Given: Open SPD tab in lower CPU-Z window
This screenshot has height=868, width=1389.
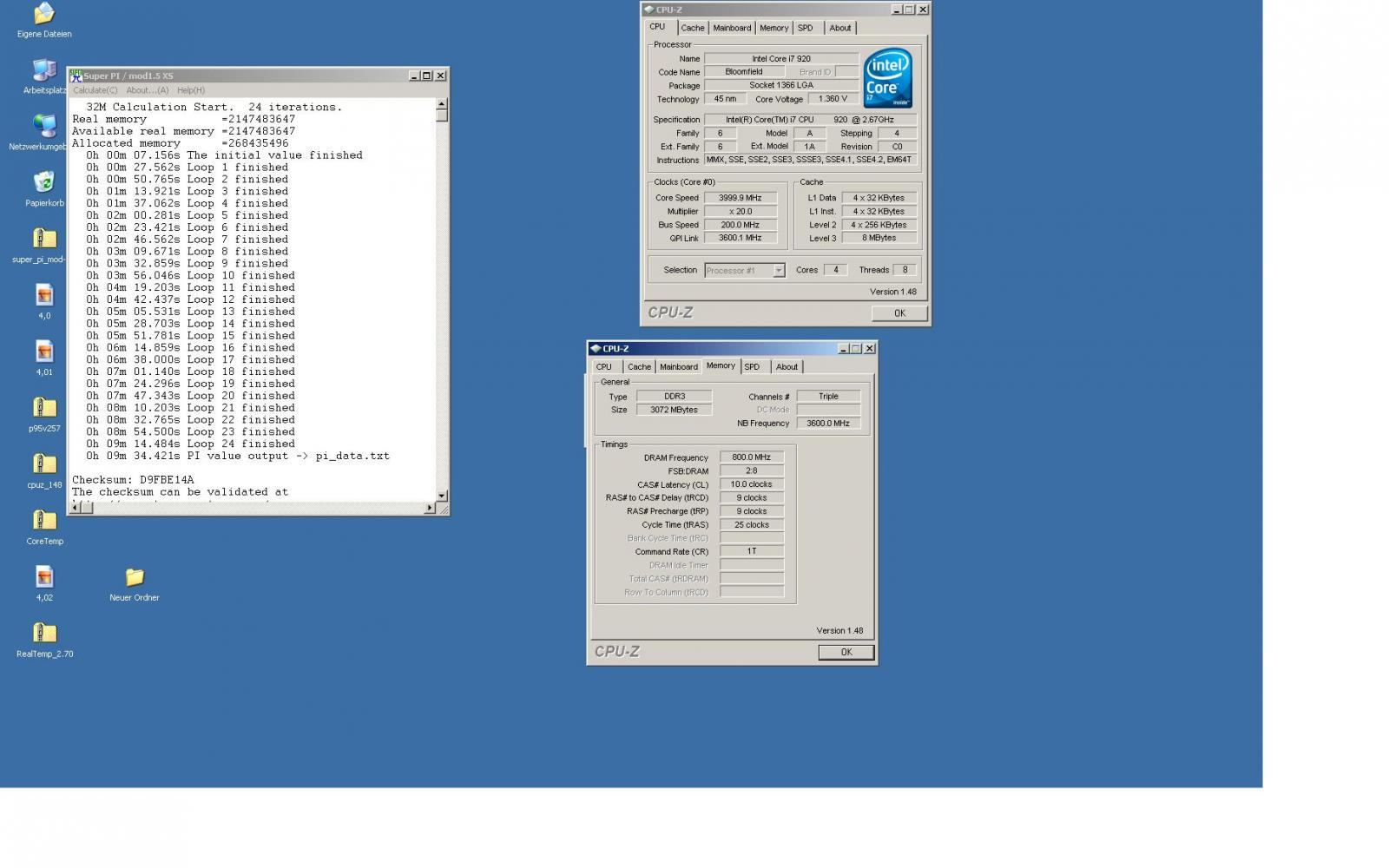Looking at the screenshot, I should tap(752, 366).
